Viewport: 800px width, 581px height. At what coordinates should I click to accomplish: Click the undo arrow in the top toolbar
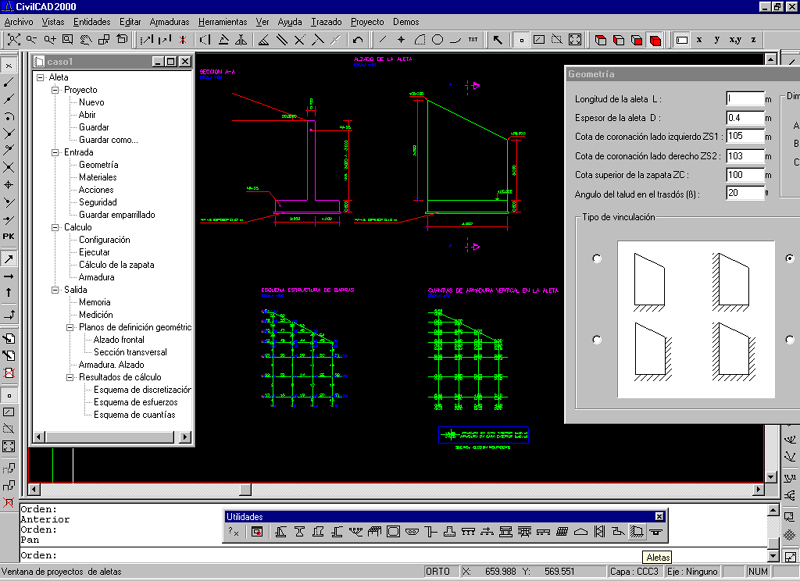click(359, 40)
